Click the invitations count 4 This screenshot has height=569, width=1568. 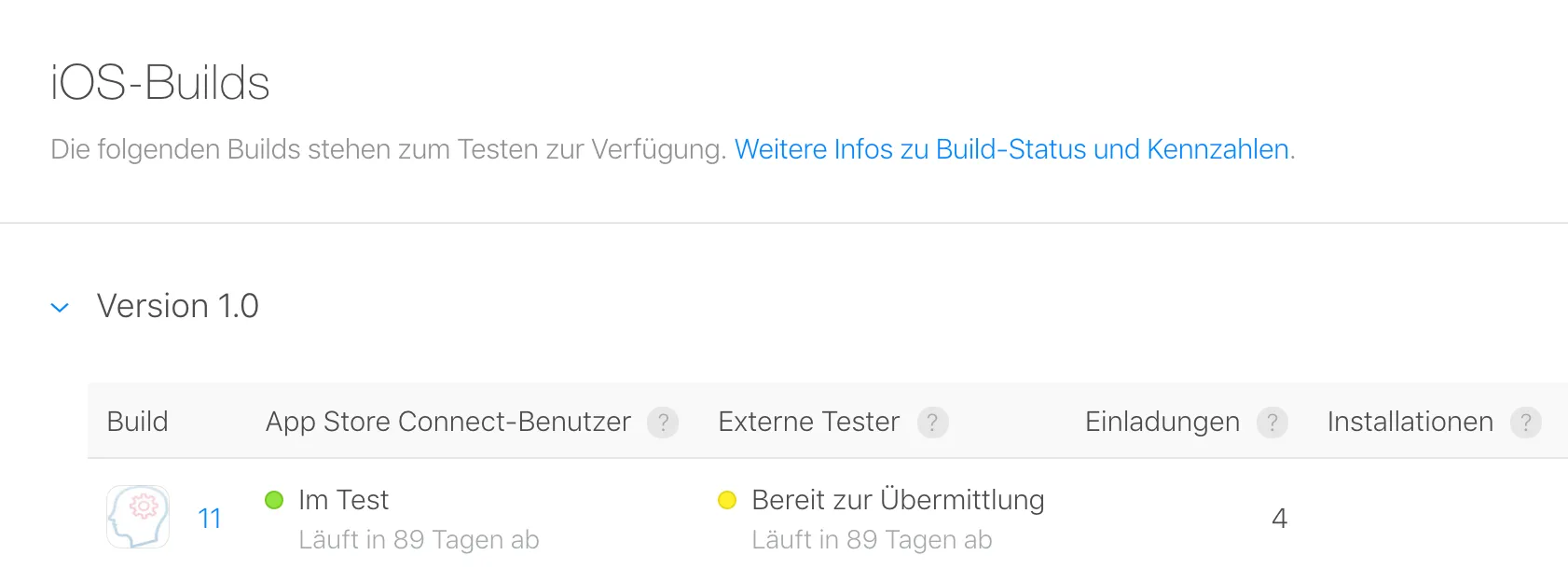[x=1279, y=519]
